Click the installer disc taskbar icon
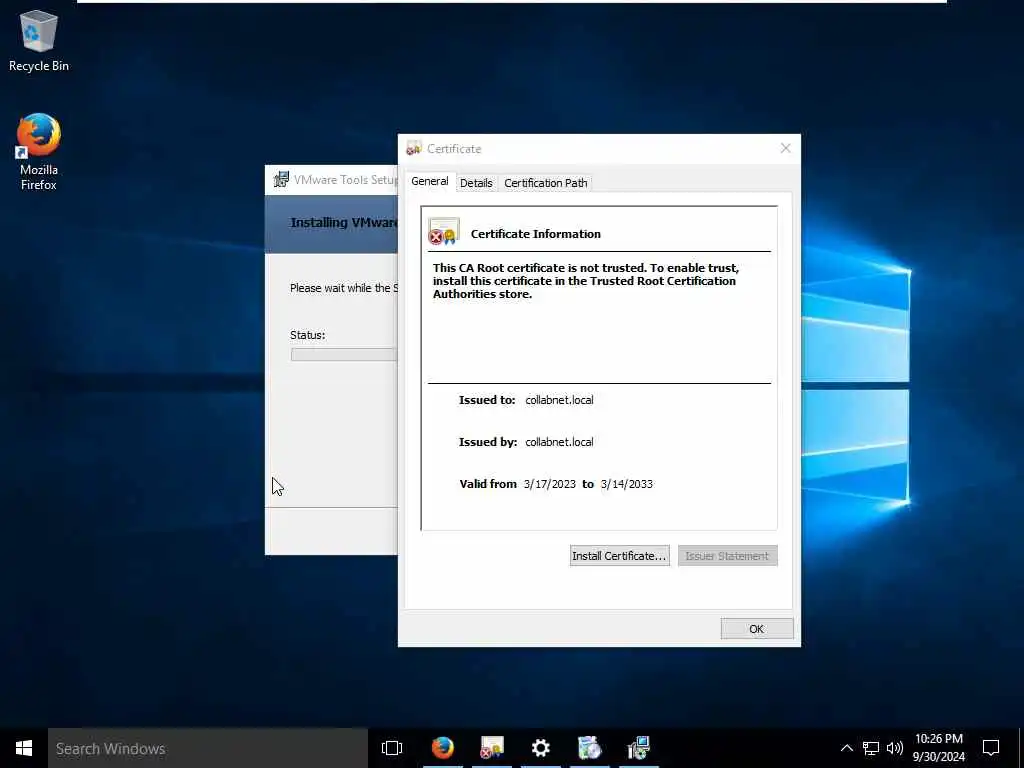Screen dimensions: 1024x768 tap(589, 748)
